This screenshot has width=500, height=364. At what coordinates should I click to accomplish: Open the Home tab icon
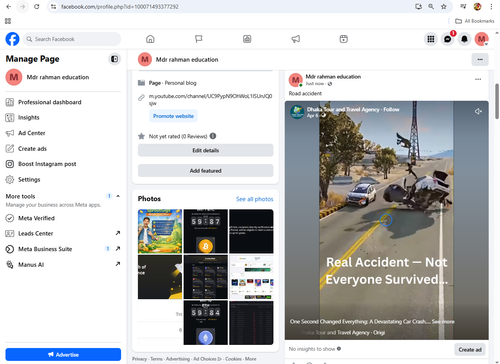click(x=150, y=39)
